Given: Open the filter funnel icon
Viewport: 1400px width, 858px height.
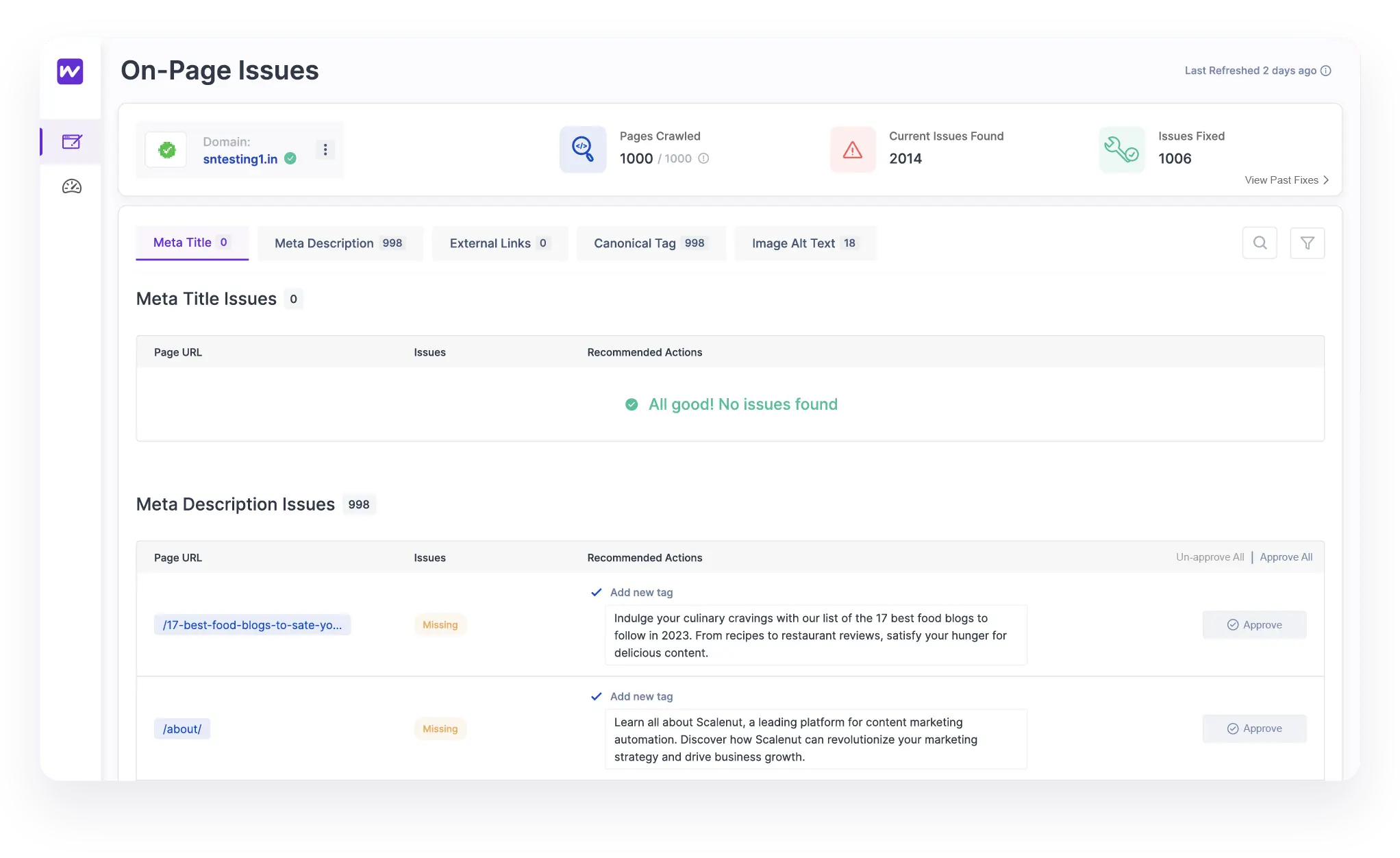Looking at the screenshot, I should (1307, 243).
